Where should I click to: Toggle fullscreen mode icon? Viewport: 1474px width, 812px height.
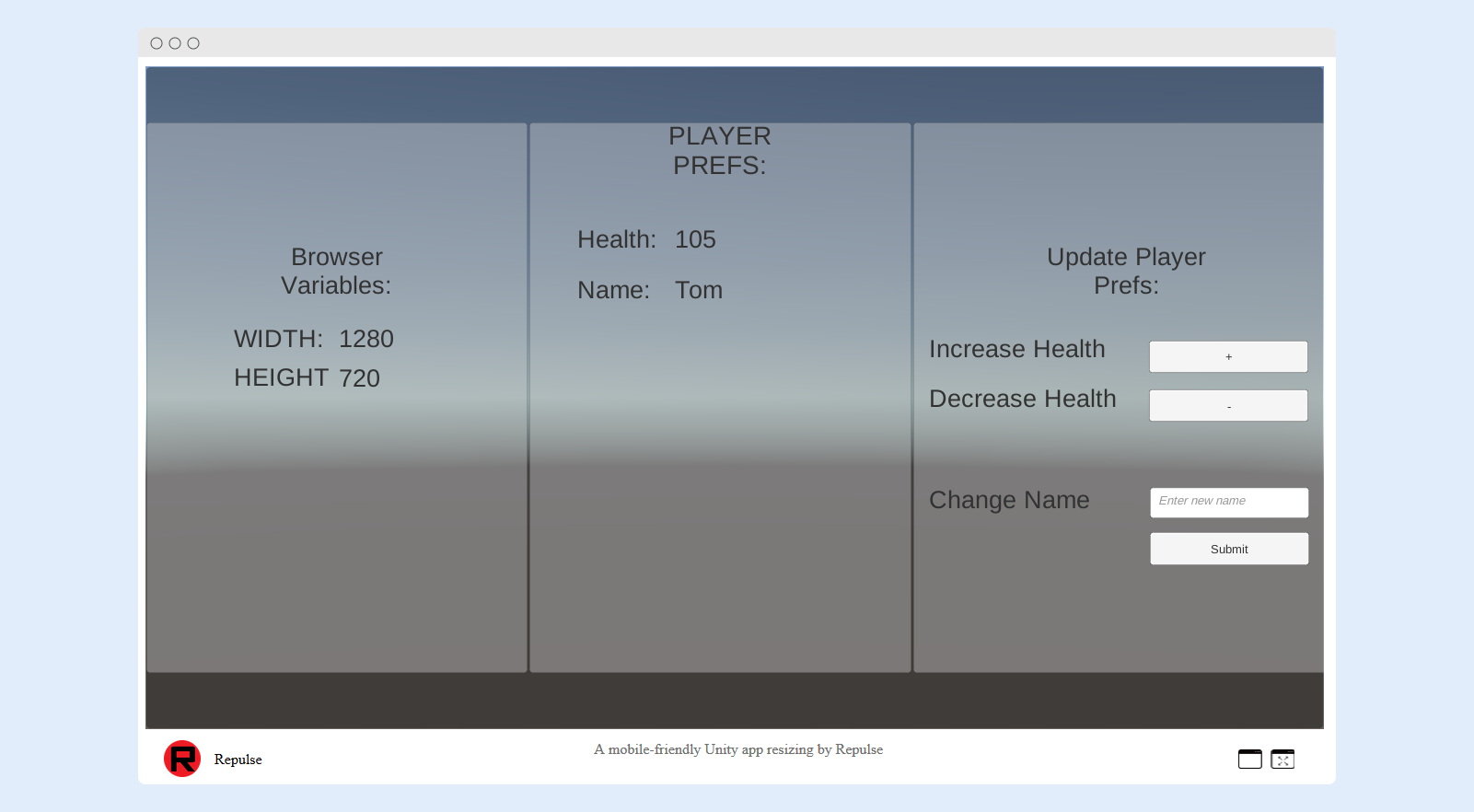click(x=1282, y=759)
